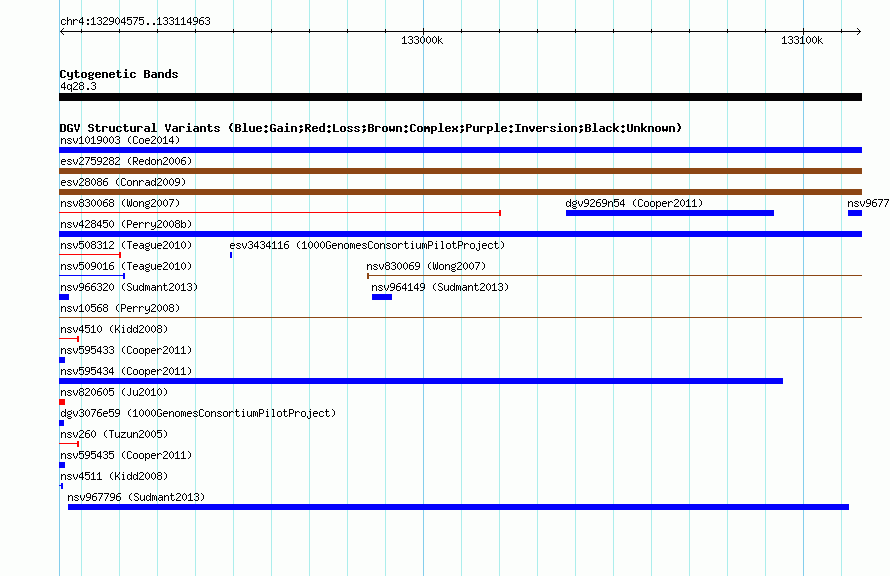Click the blue bar under dgv9269n54
This screenshot has width=890, height=576.
coord(670,213)
